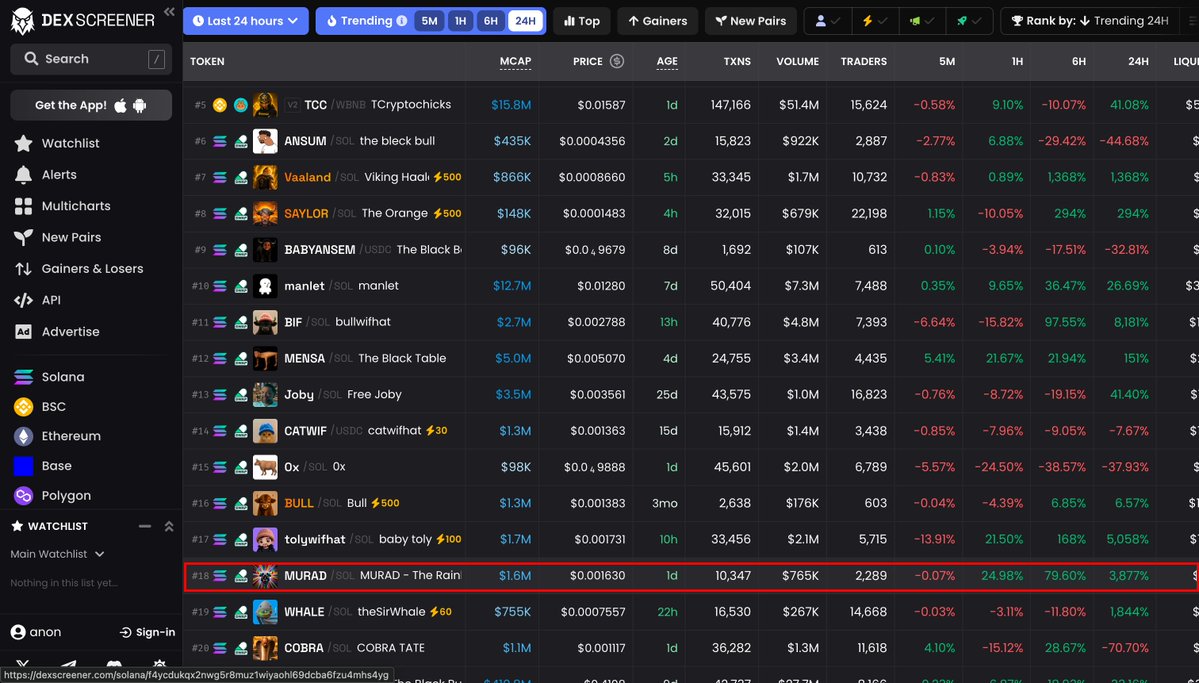Click the Gainers button in the toolbar
Screen dimensions: 1199x683
click(x=658, y=21)
